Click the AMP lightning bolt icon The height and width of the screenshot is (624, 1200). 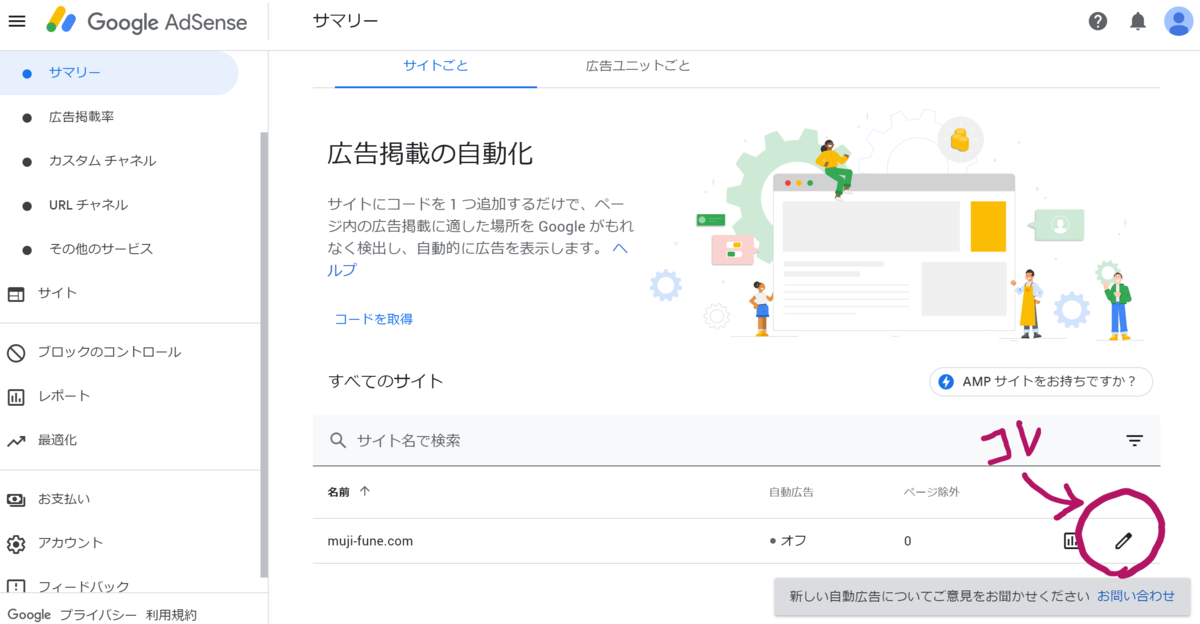pyautogui.click(x=946, y=382)
